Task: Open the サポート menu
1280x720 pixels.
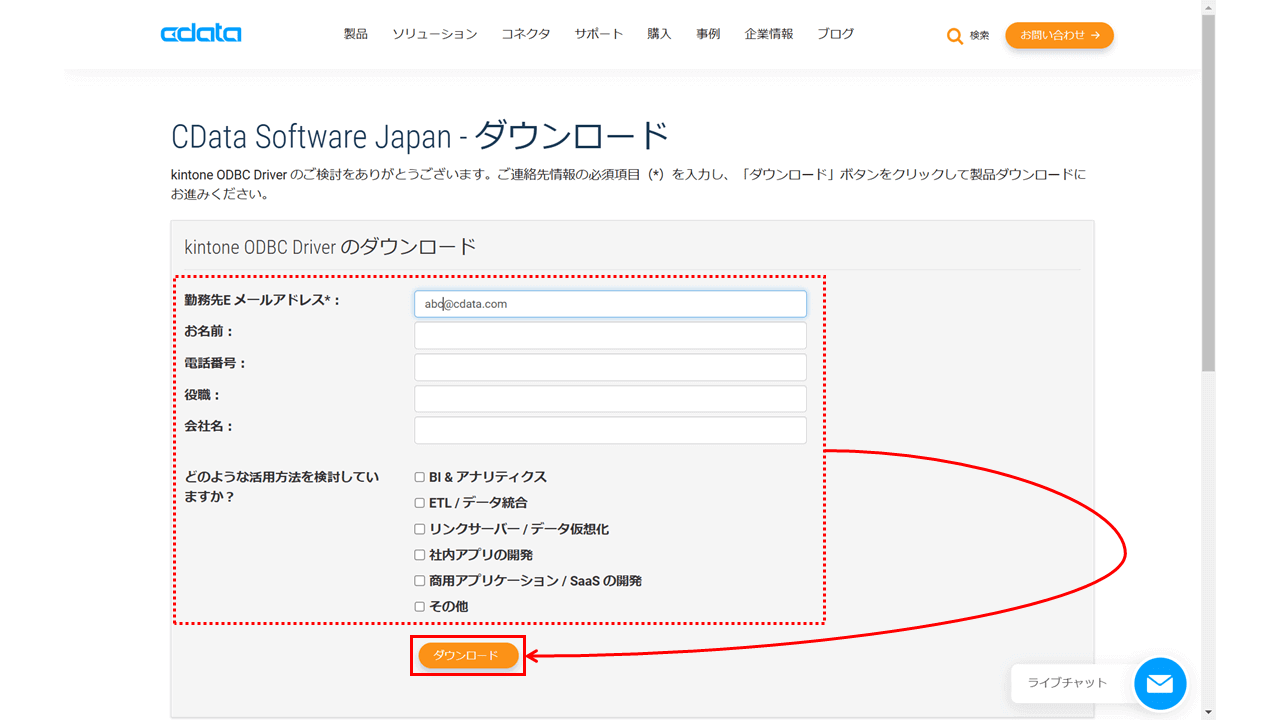Action: pyautogui.click(x=599, y=34)
